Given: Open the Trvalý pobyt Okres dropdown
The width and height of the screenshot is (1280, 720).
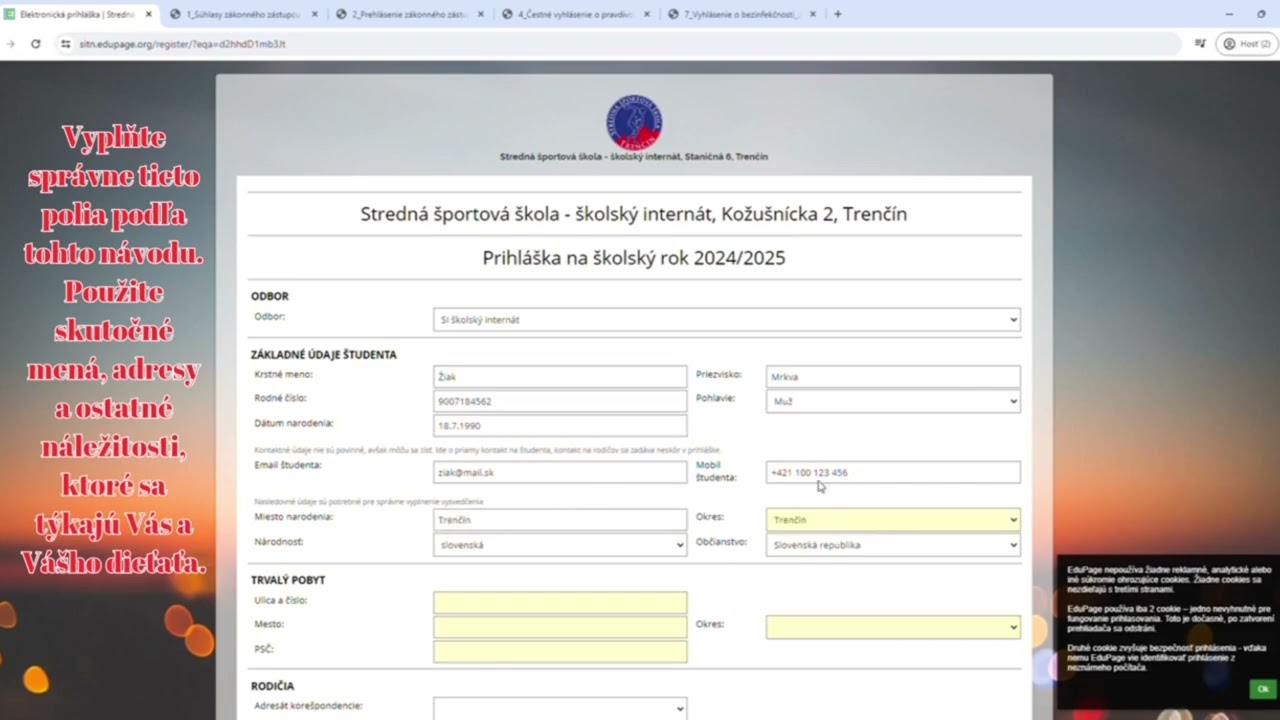Looking at the screenshot, I should (893, 627).
